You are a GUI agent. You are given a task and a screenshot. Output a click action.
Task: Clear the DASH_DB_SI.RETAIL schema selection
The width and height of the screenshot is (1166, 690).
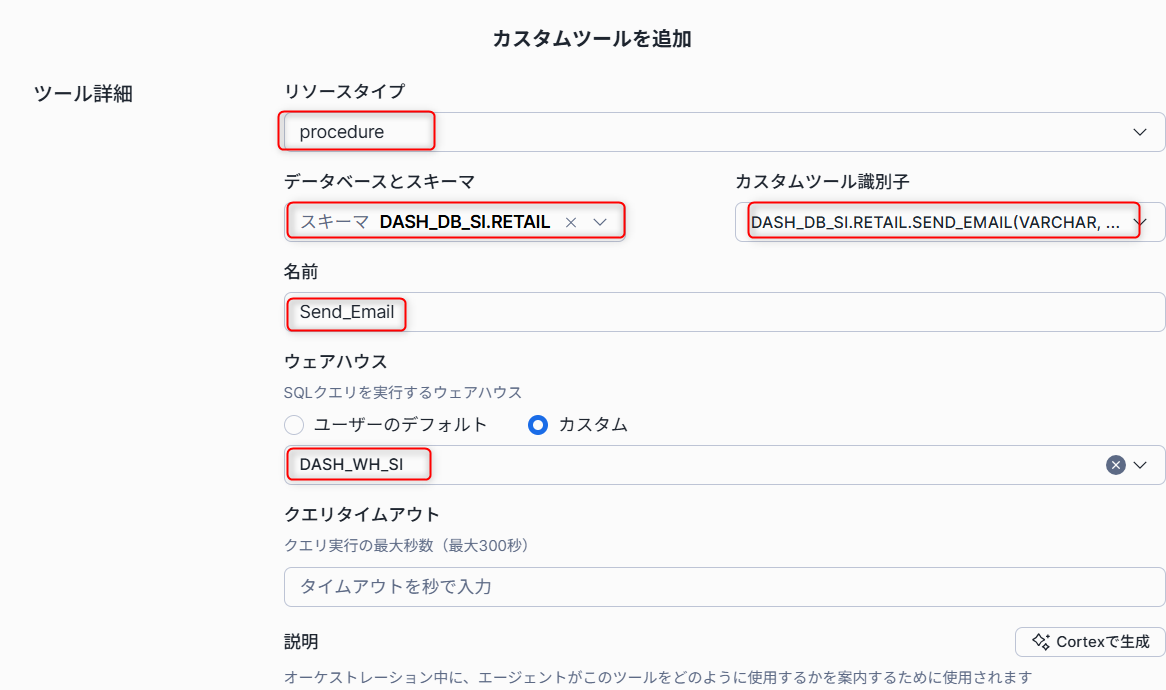coord(571,223)
